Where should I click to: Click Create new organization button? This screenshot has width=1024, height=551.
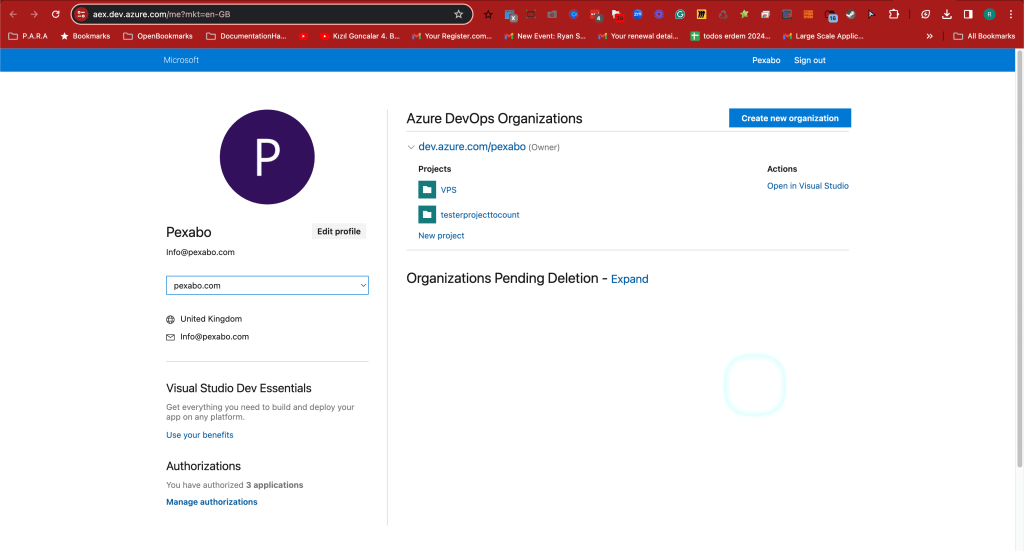[x=790, y=118]
